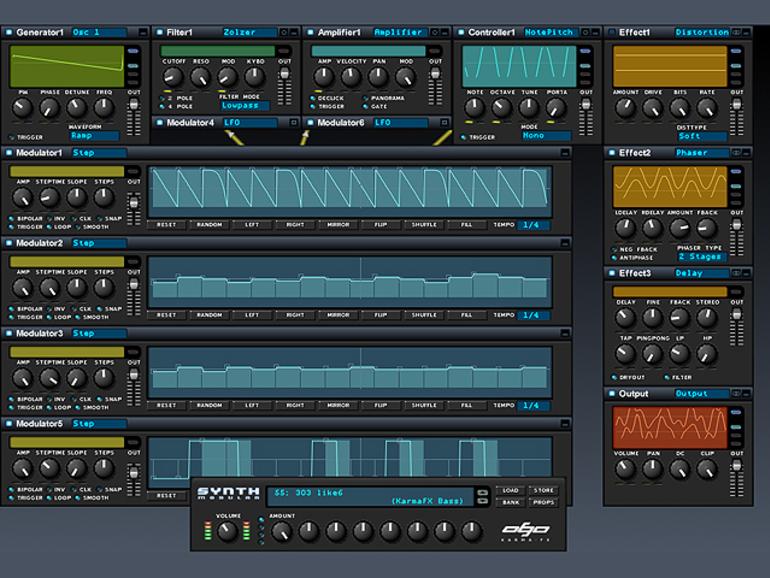
Task: Click the PROPS button
Action: coord(544,502)
